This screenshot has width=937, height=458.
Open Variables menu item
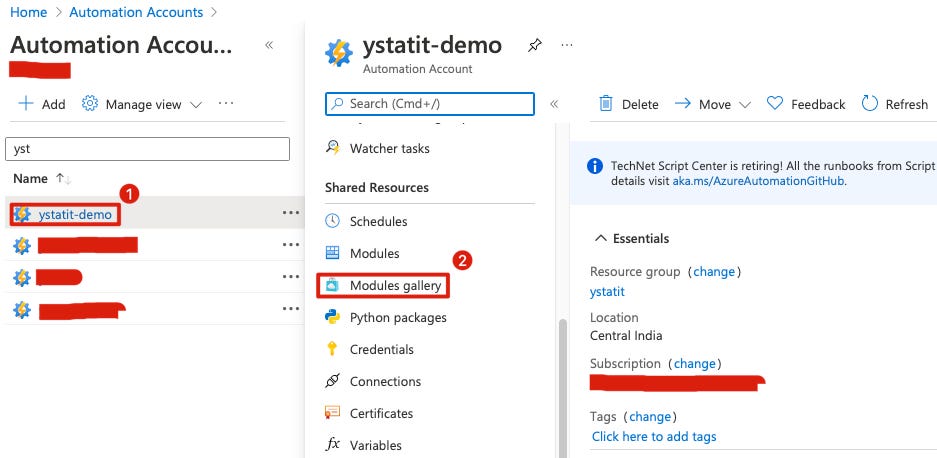[375, 445]
